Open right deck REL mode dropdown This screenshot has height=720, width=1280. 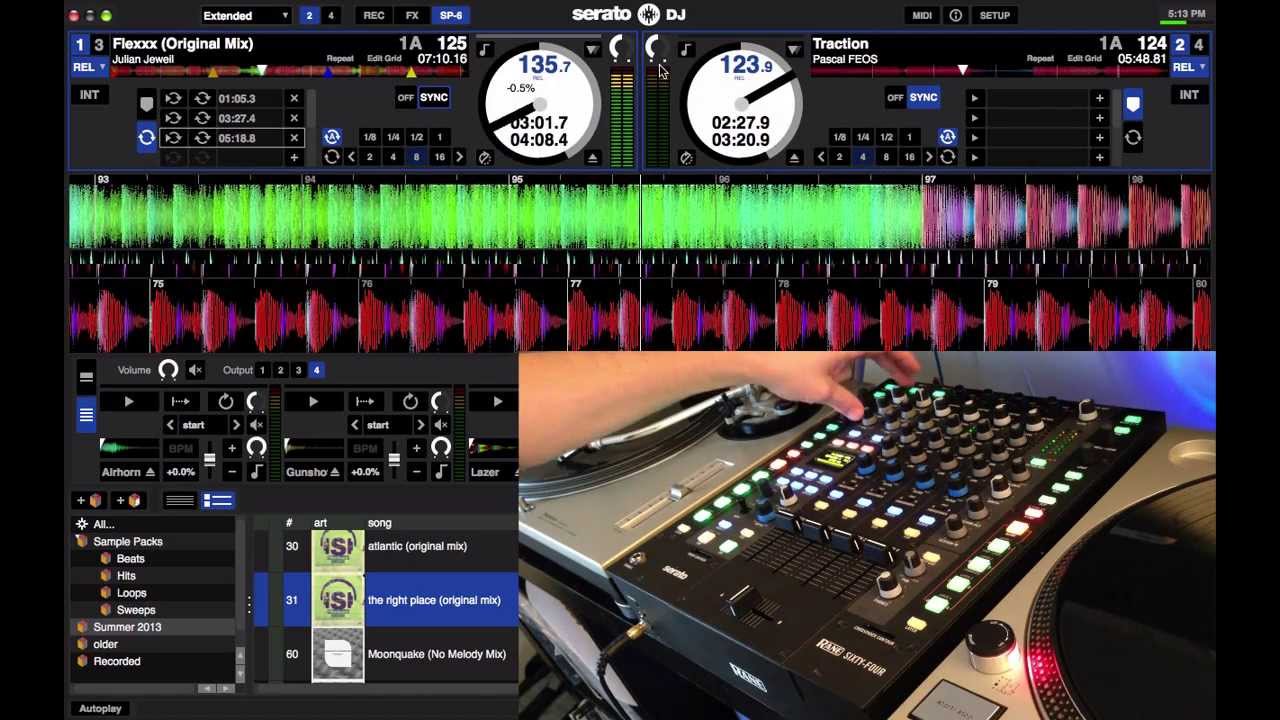point(1190,67)
